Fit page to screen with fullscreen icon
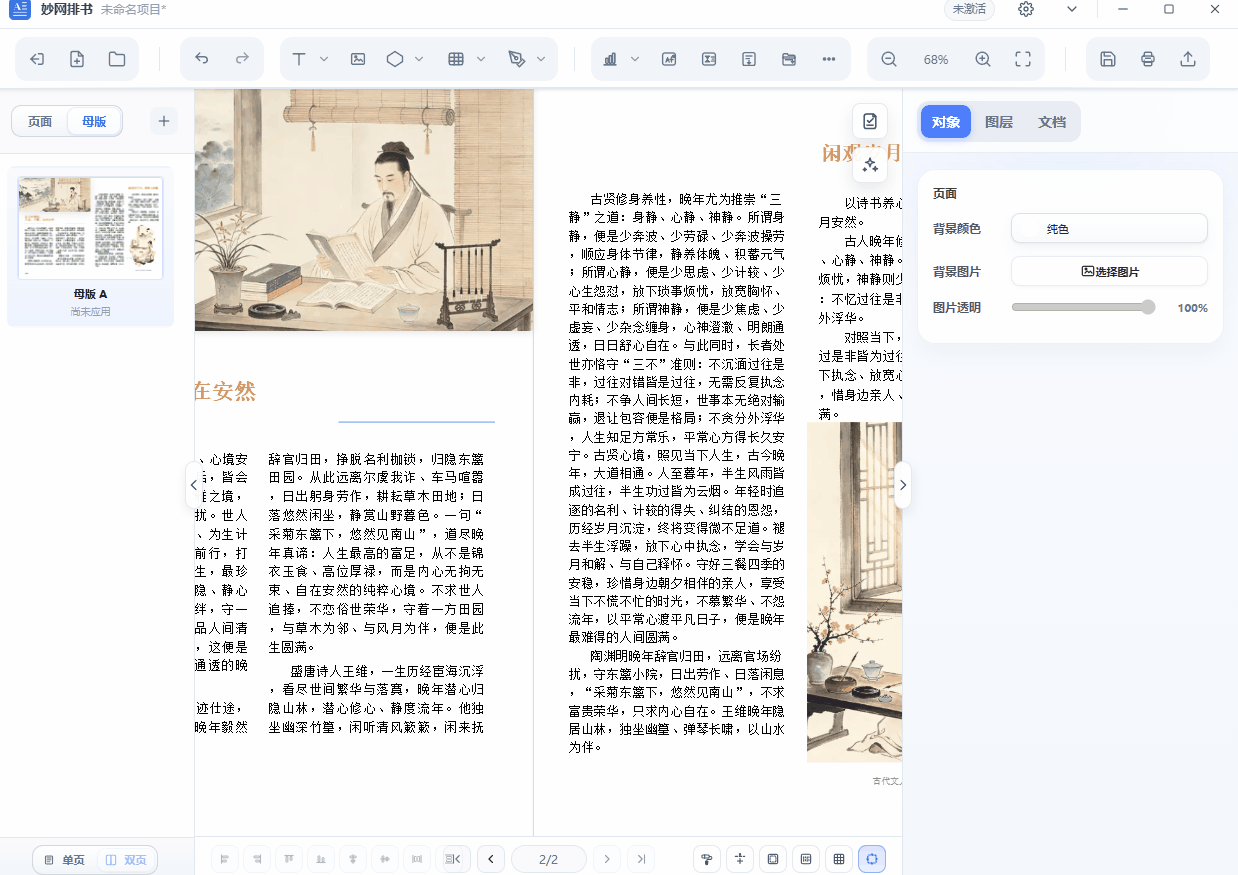The width and height of the screenshot is (1238, 875). click(x=1023, y=59)
